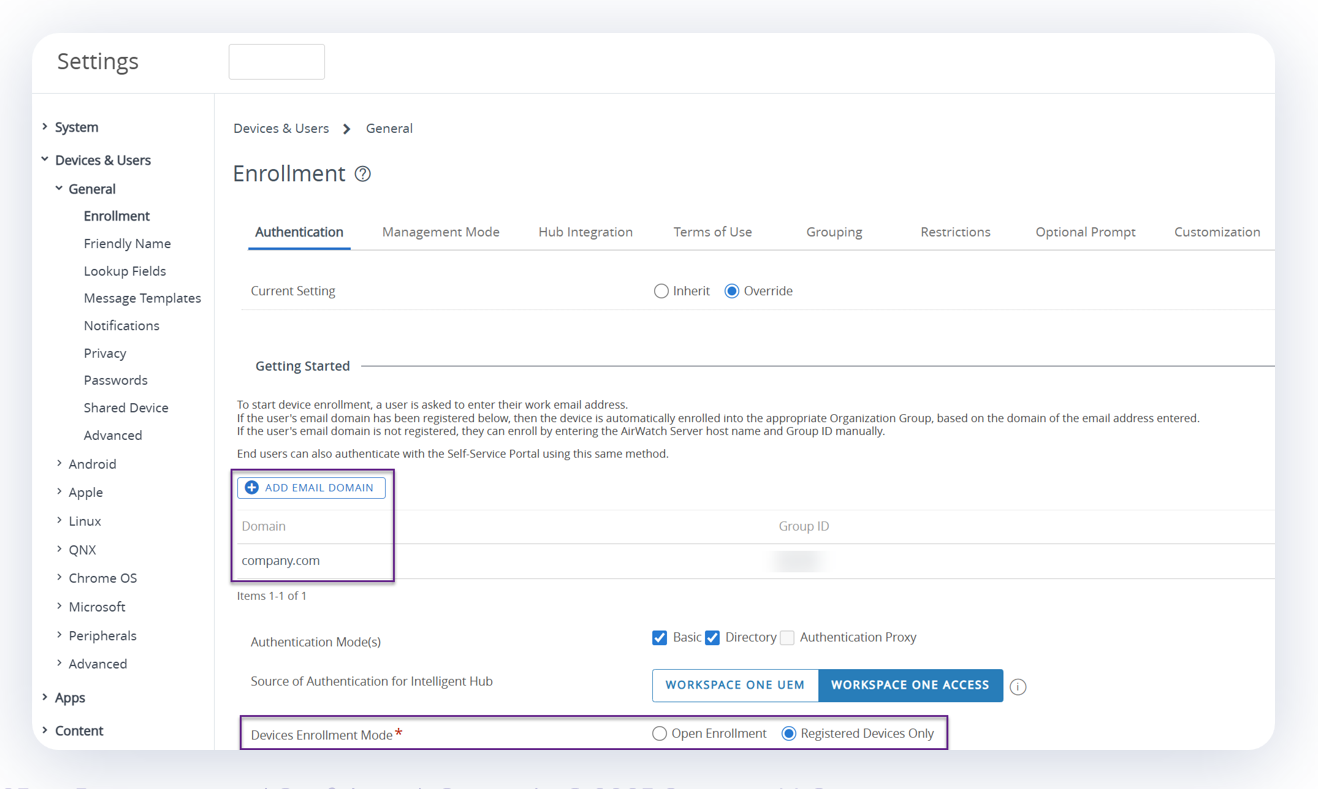This screenshot has width=1318, height=789.
Task: Select Workspace One UEM as authentication source
Action: [x=735, y=685]
